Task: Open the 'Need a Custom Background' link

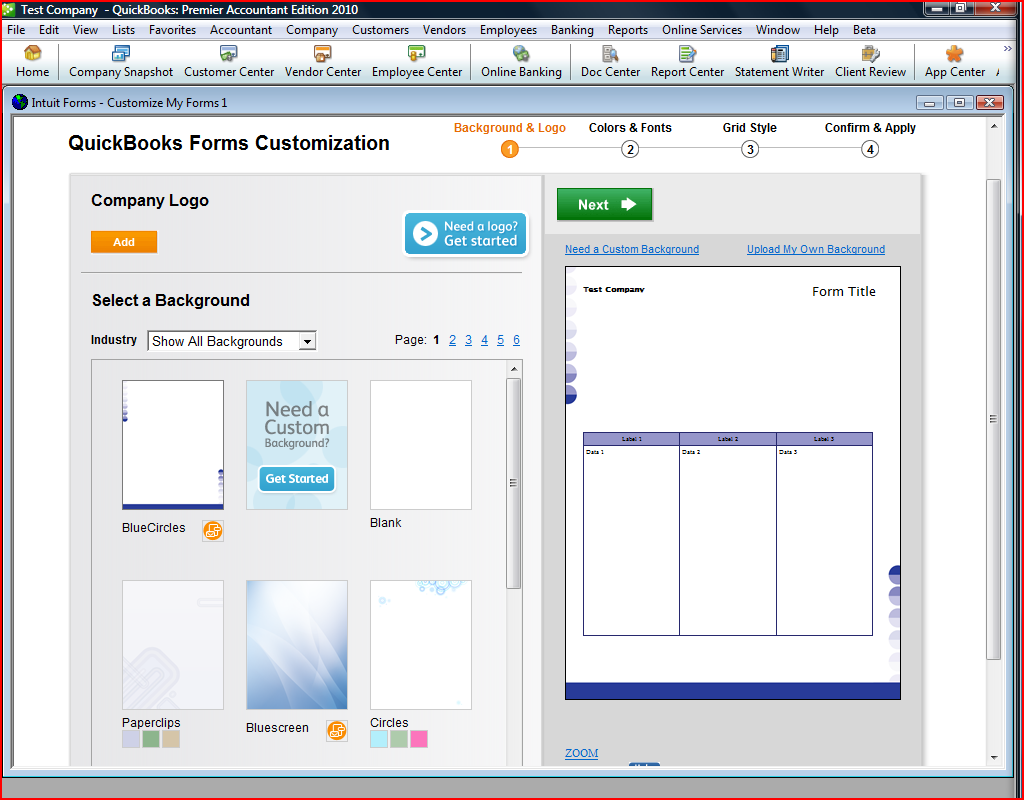Action: tap(632, 249)
